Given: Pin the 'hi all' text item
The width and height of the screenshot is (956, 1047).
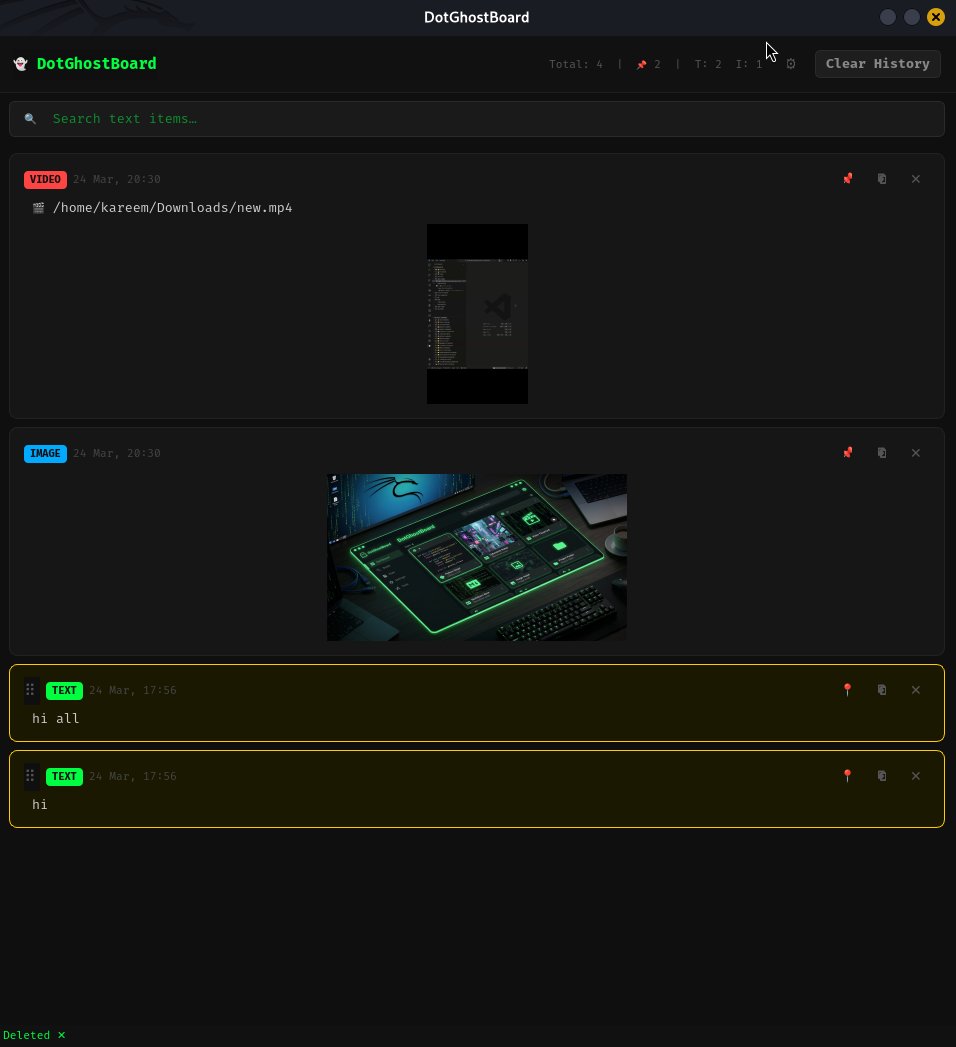Looking at the screenshot, I should pos(847,690).
